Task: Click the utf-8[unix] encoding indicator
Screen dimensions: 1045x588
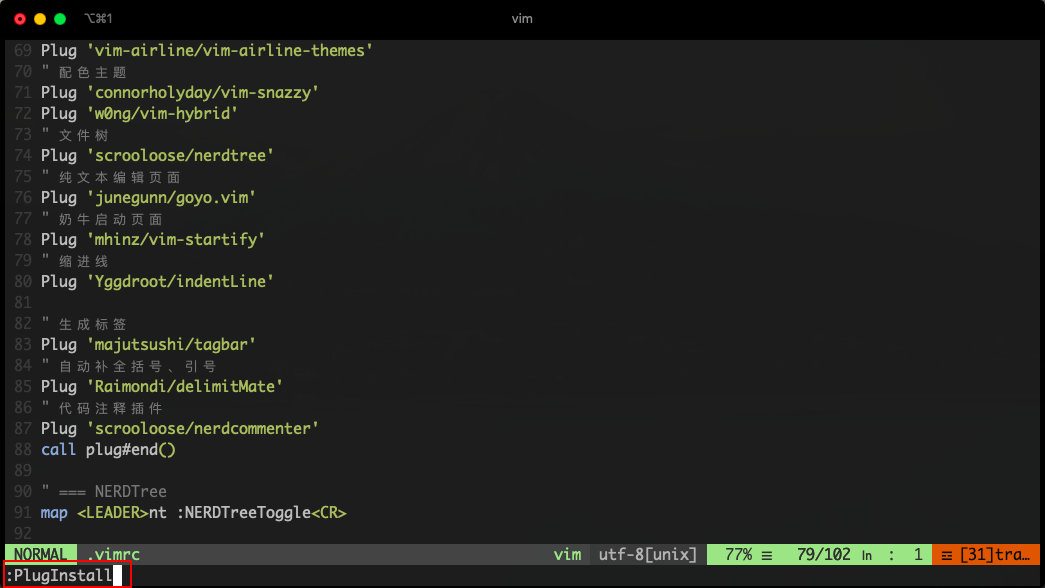Action: tap(648, 555)
